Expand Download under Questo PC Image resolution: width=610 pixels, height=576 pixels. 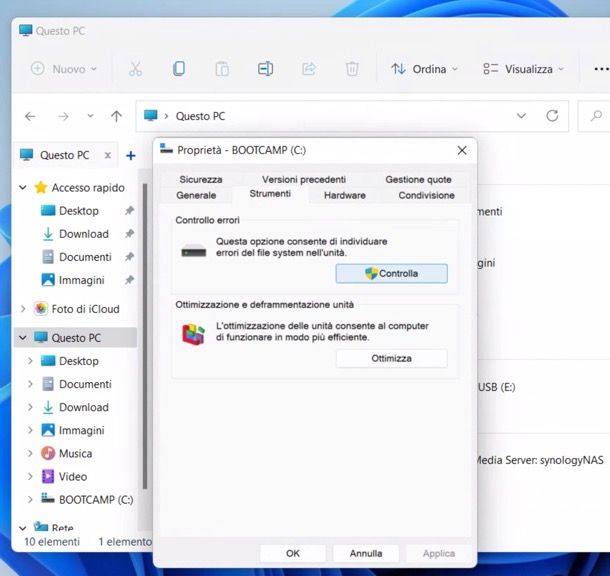[30, 407]
